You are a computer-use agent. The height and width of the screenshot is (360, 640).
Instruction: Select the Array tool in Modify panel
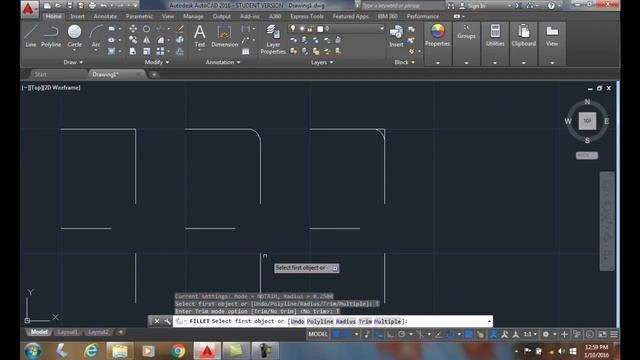(161, 51)
